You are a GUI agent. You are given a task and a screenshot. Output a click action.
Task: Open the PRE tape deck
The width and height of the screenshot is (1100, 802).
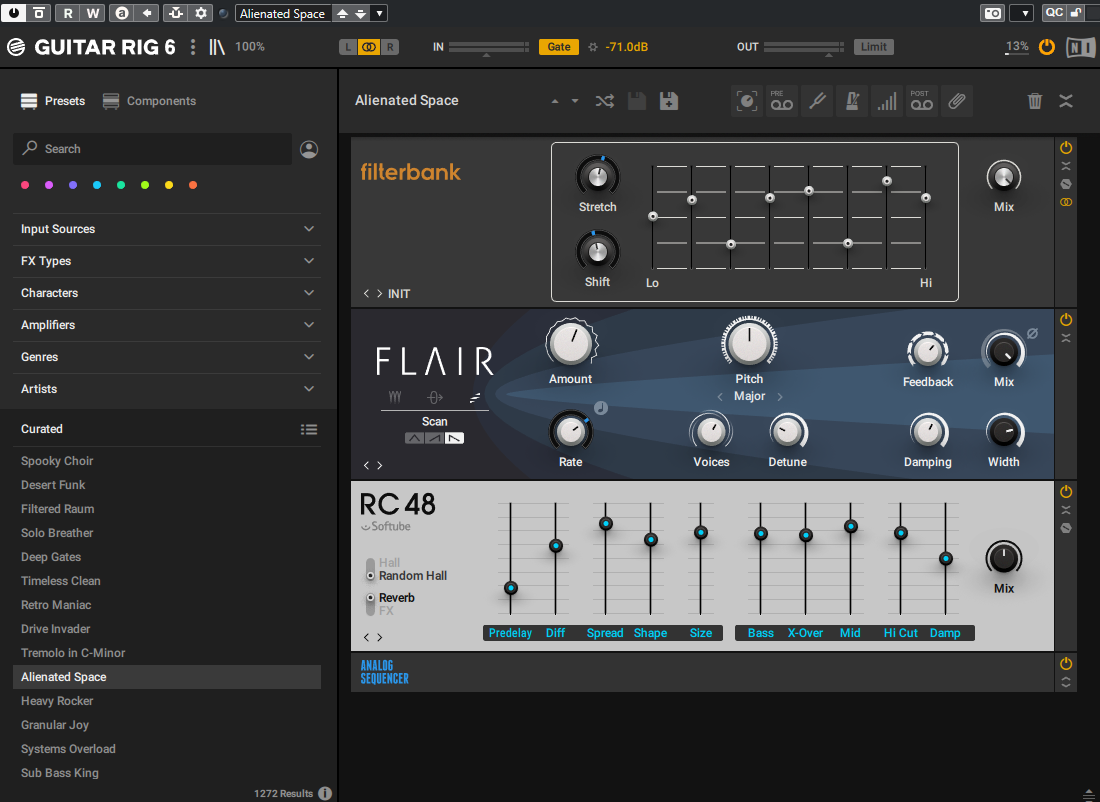(x=782, y=101)
